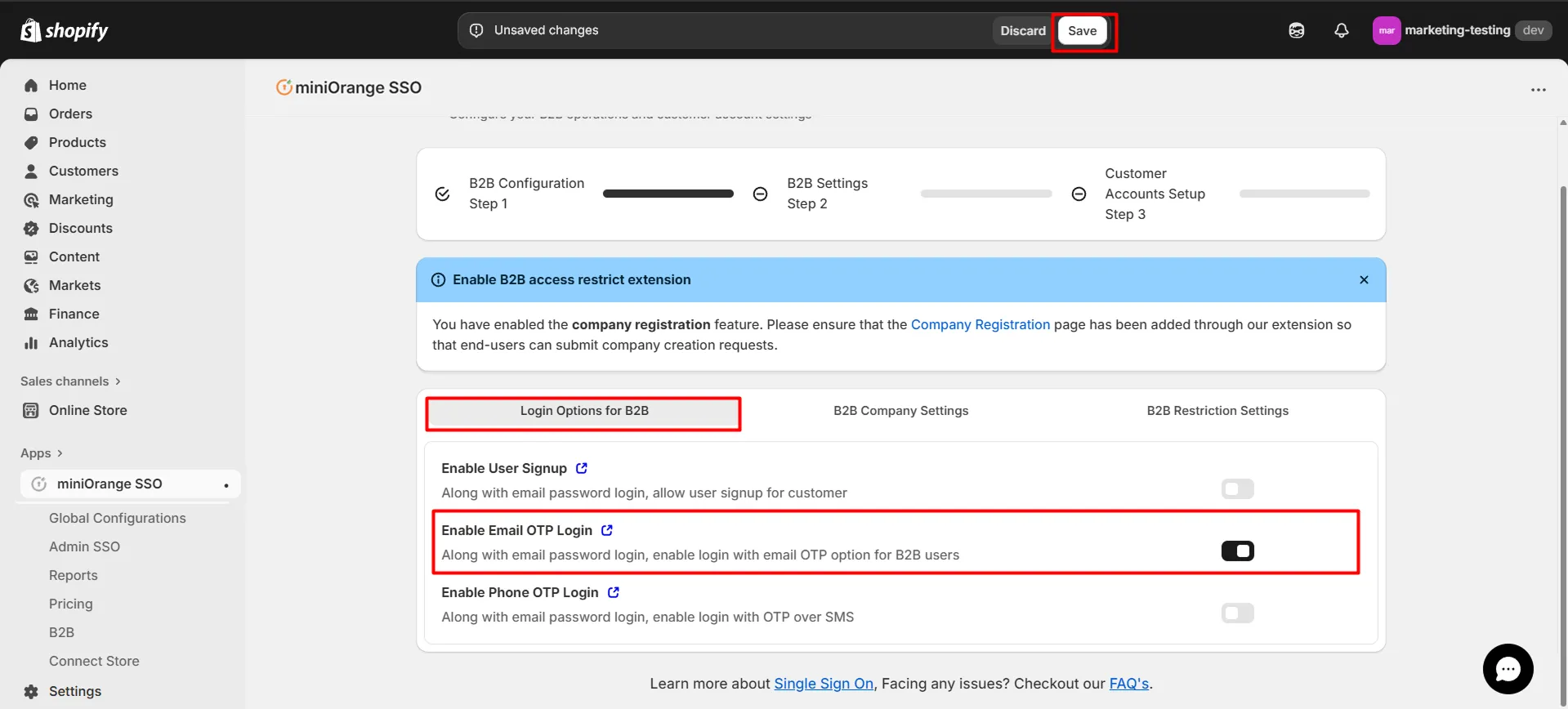Expand the Sales channels section
1568x709 pixels.
(71, 381)
